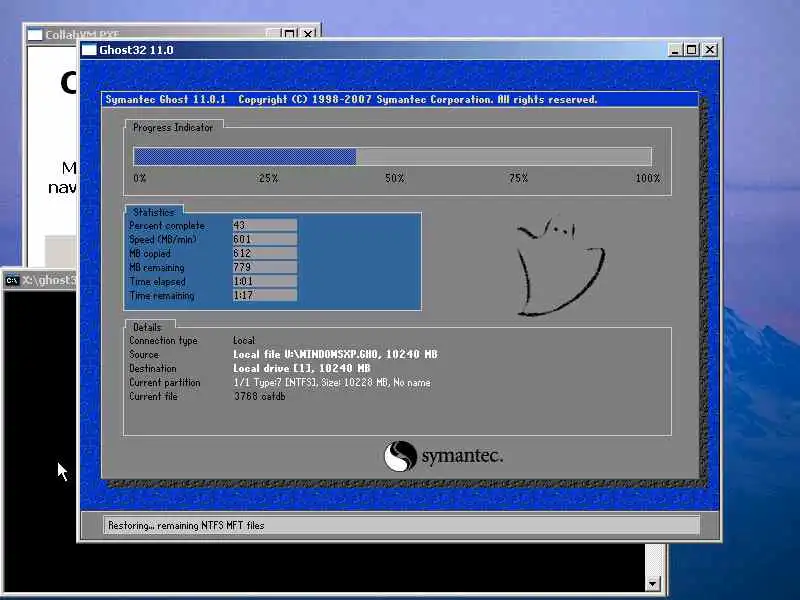Close the CollabVM window behind Ghost
Viewport: 800px width, 600px height.
(308, 34)
